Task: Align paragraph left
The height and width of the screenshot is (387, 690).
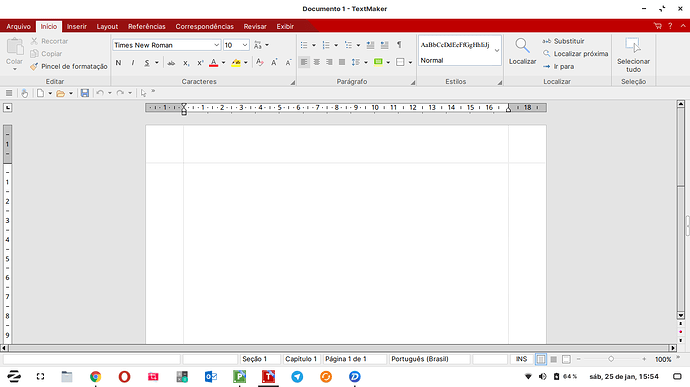Action: (304, 62)
